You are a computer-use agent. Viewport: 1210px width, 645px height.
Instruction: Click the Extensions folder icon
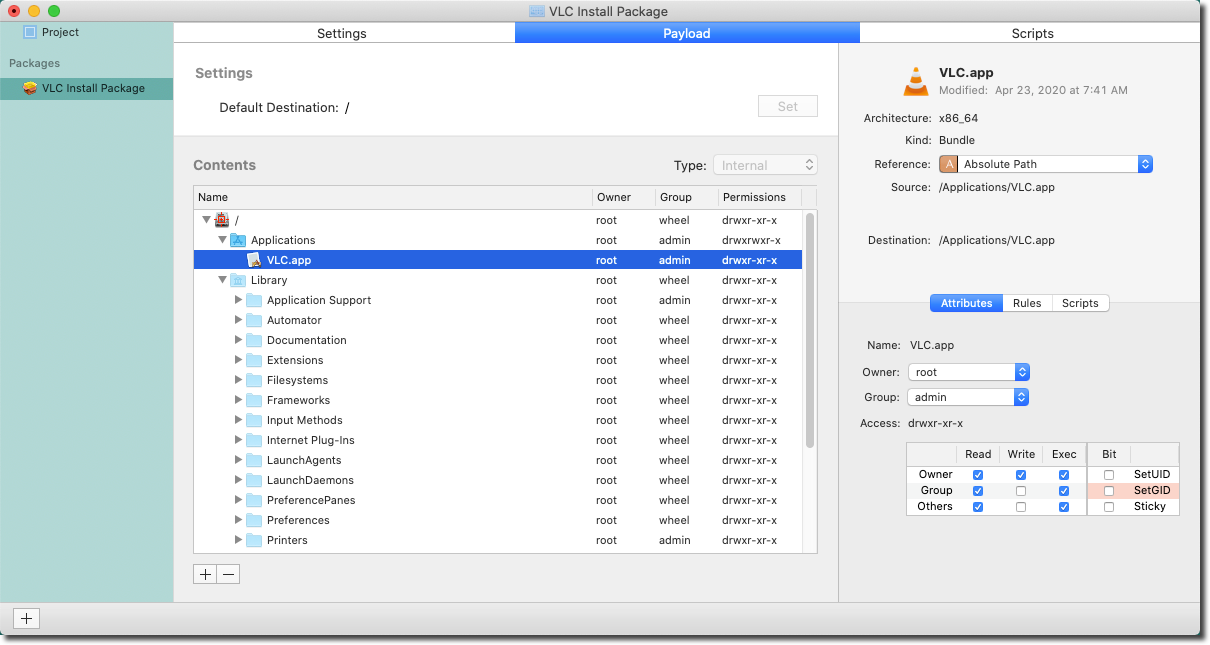point(254,360)
